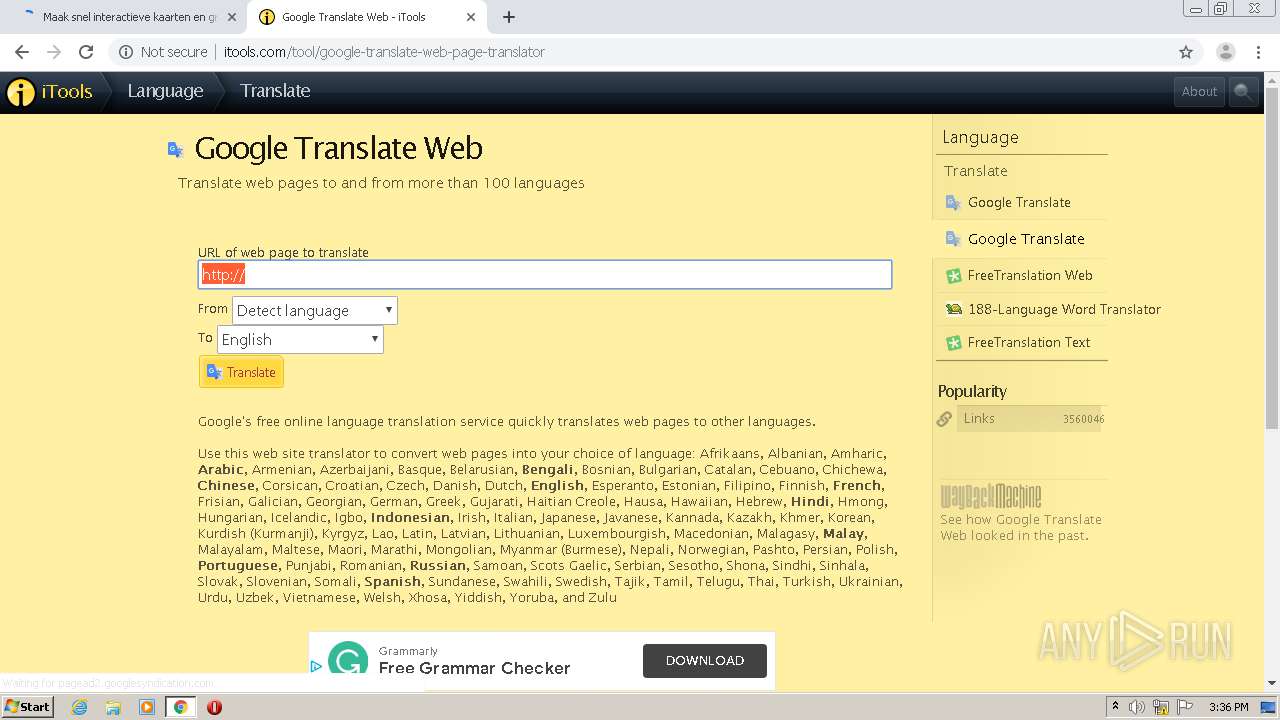Open first Google Translate sidebar link
Image resolution: width=1280 pixels, height=720 pixels.
1019,202
